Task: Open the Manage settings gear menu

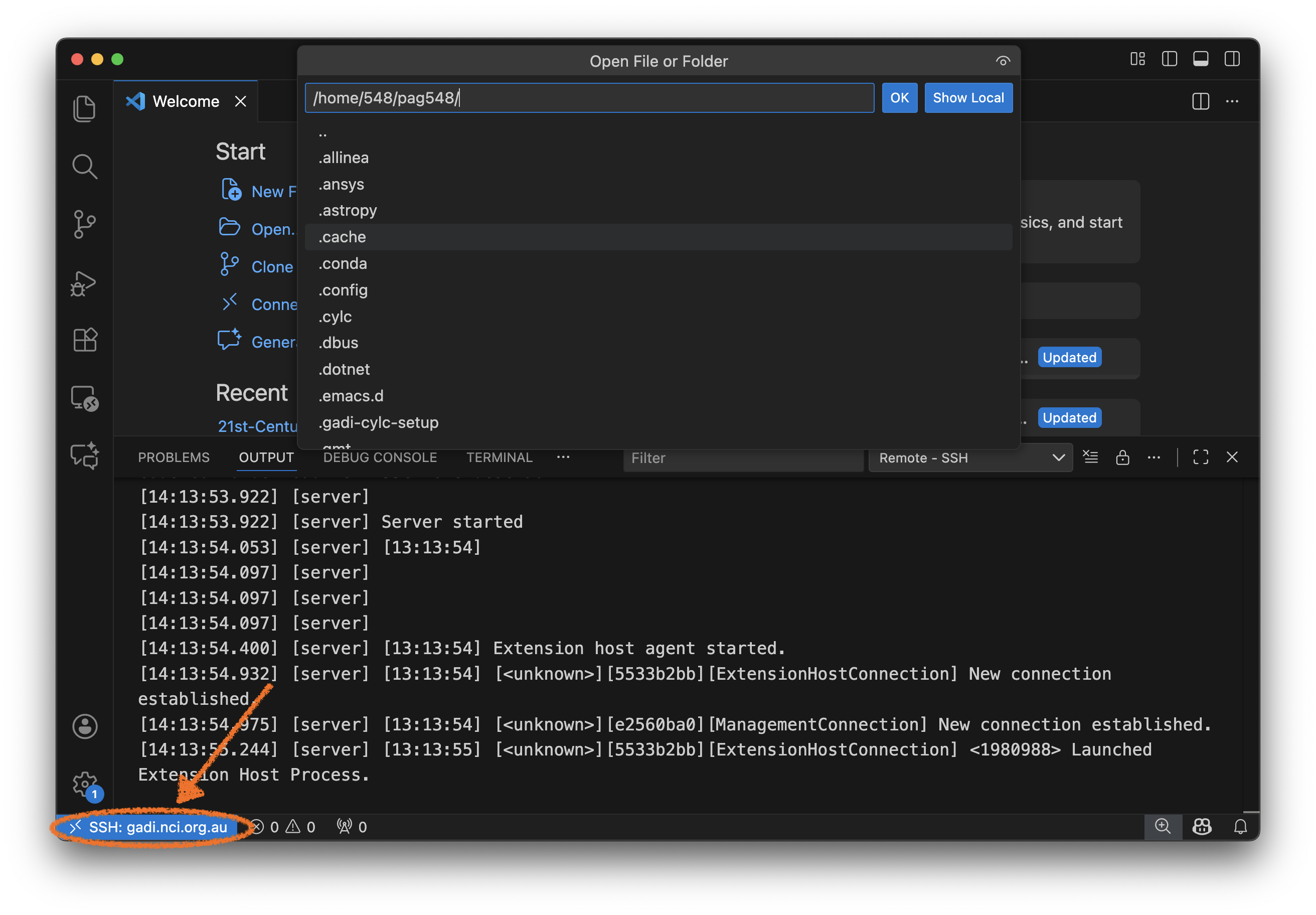Action: tap(85, 784)
